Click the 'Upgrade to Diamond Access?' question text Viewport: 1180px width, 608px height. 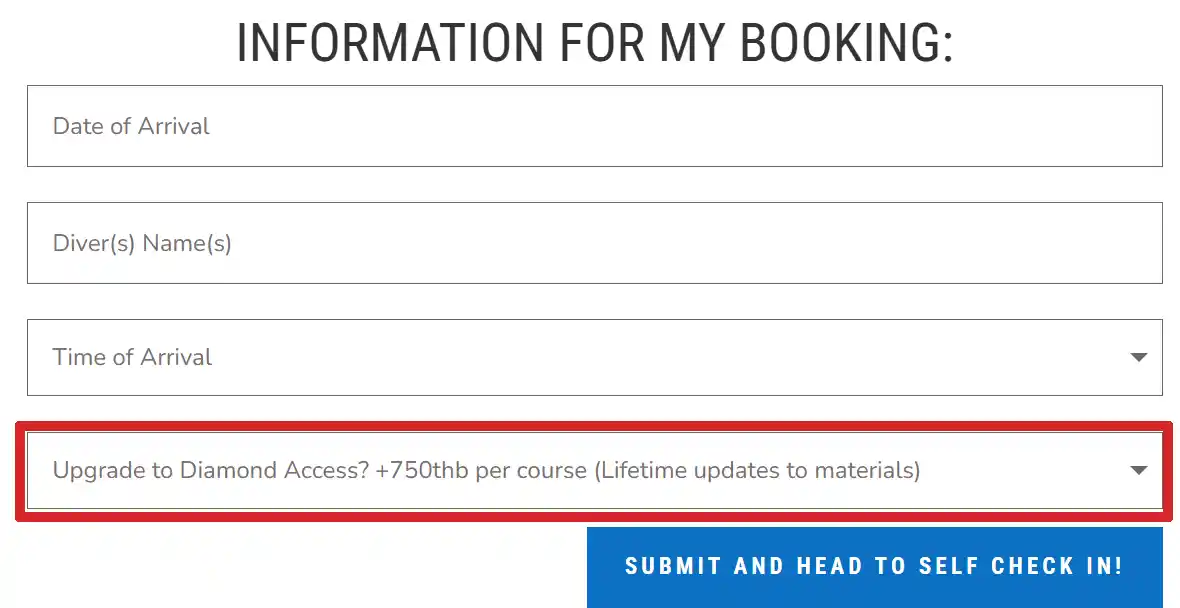click(211, 470)
